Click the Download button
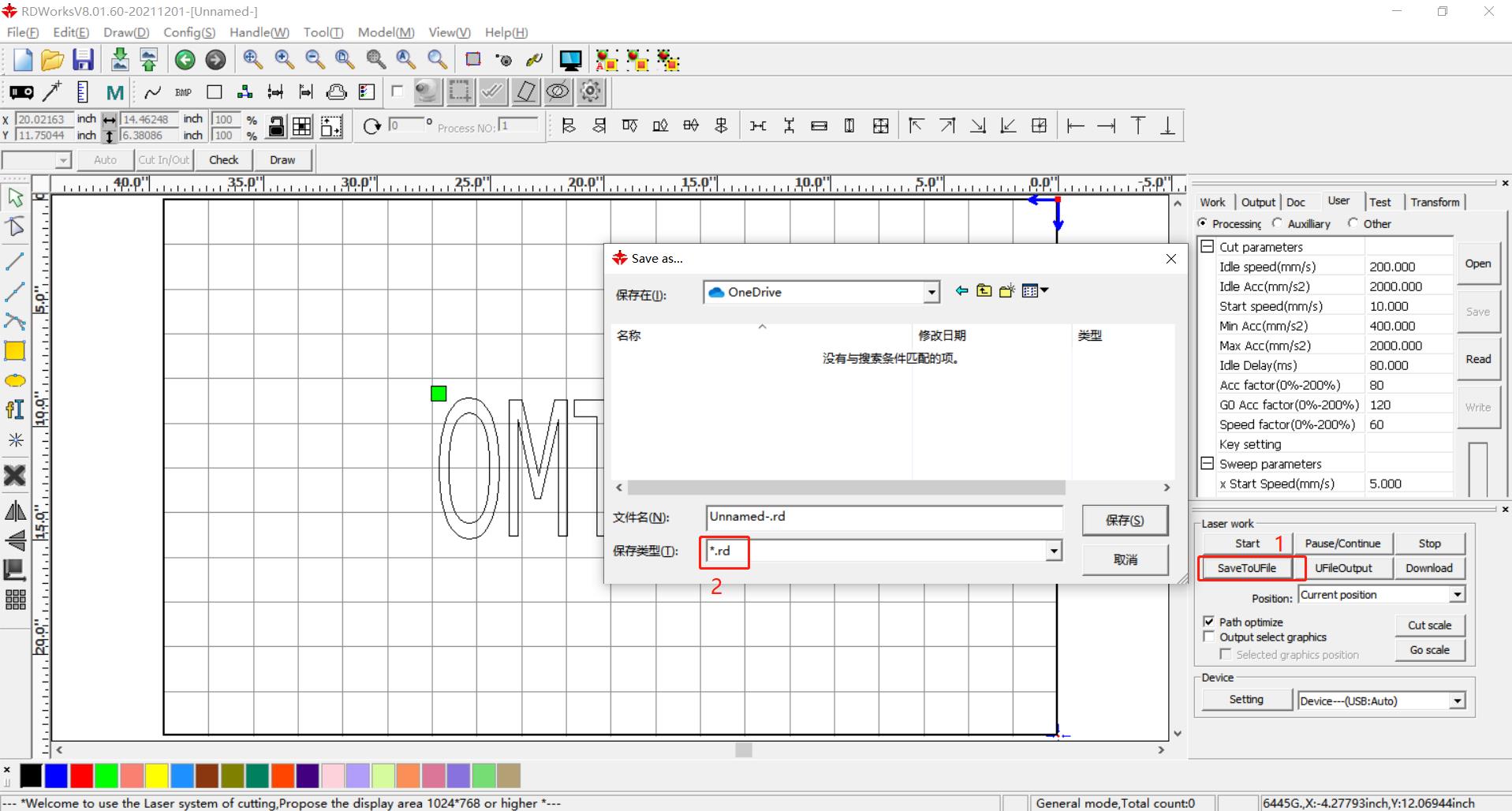 tap(1428, 568)
